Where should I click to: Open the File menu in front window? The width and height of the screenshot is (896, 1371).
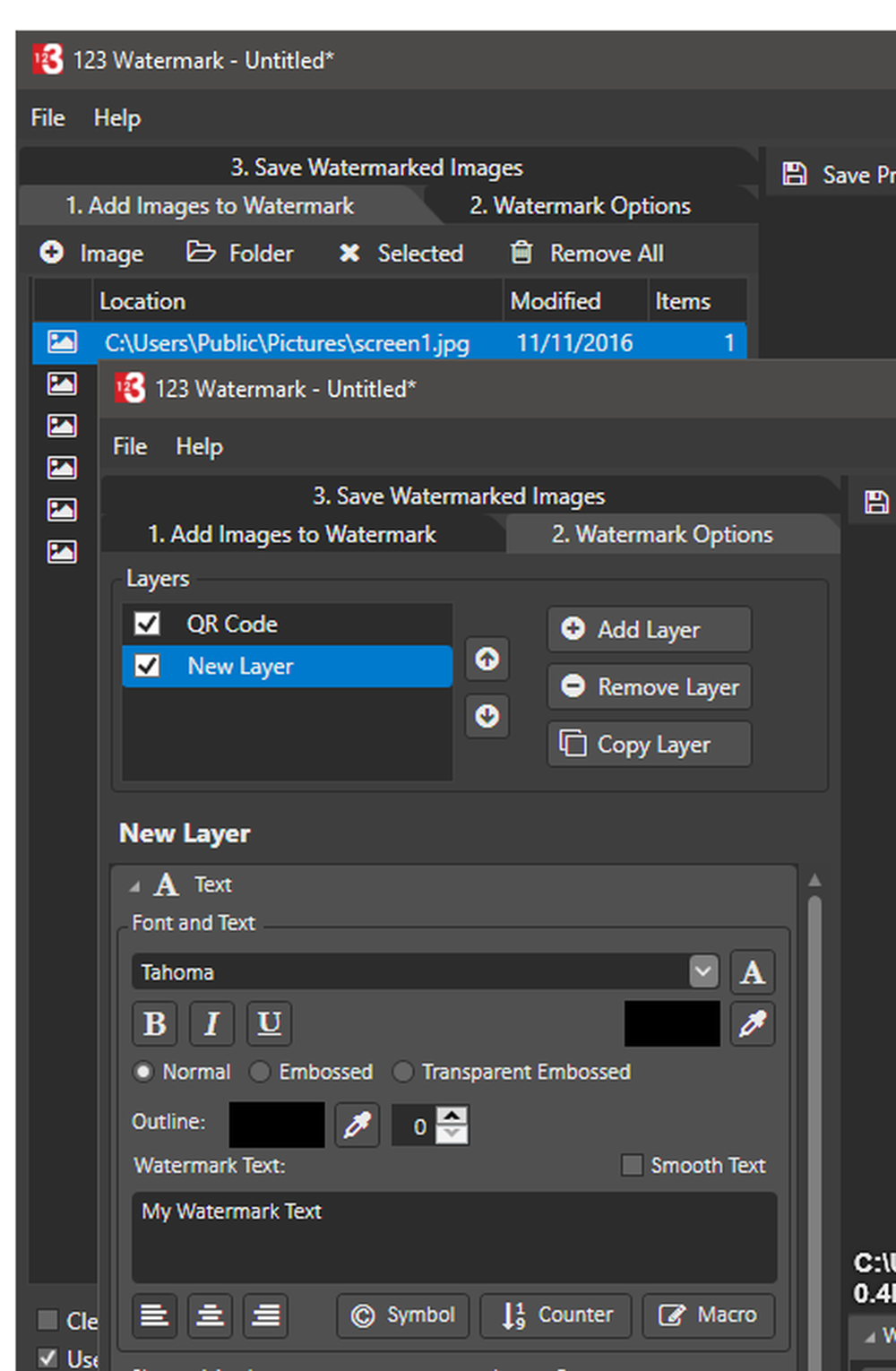(x=130, y=446)
